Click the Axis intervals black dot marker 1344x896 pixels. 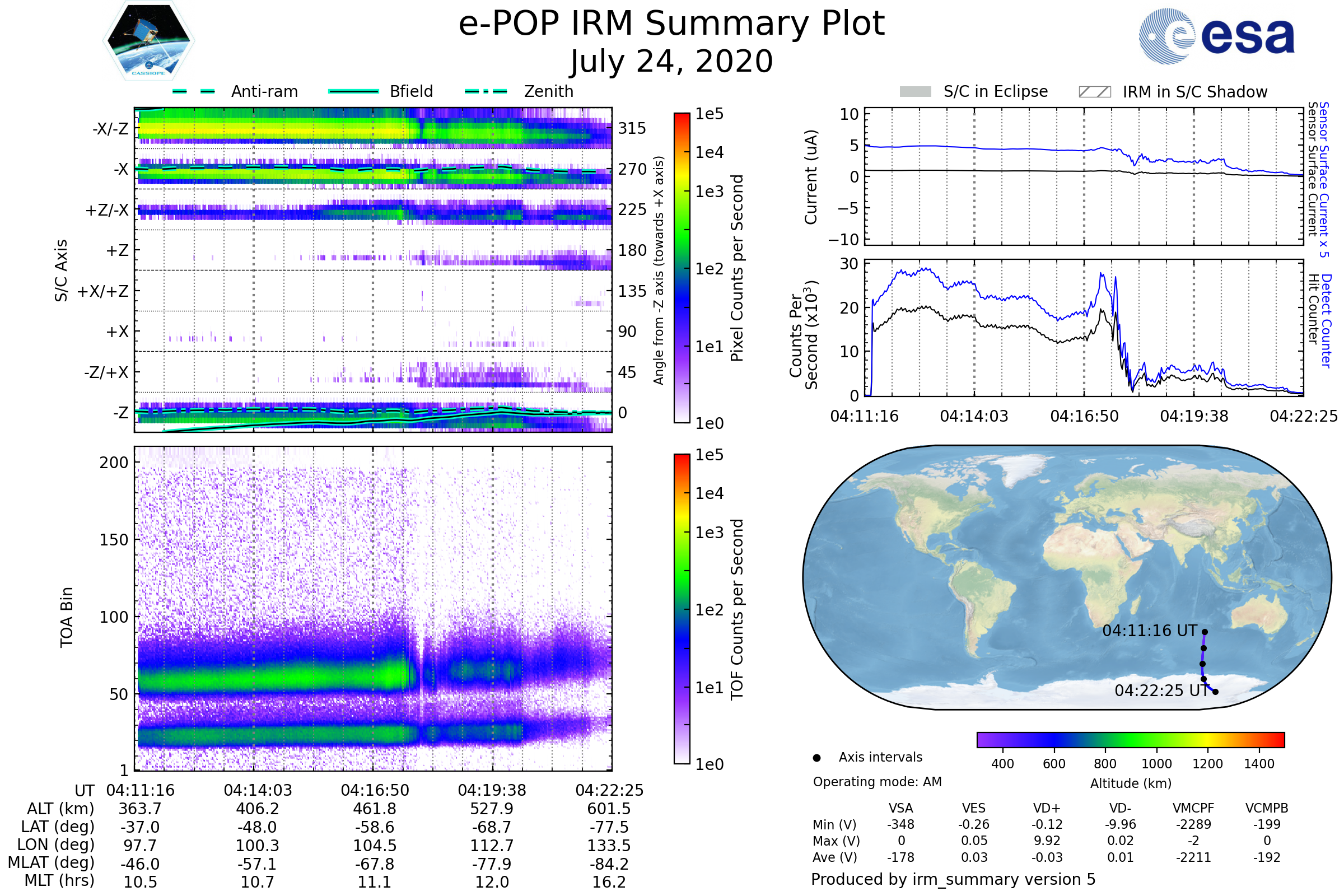pos(816,758)
